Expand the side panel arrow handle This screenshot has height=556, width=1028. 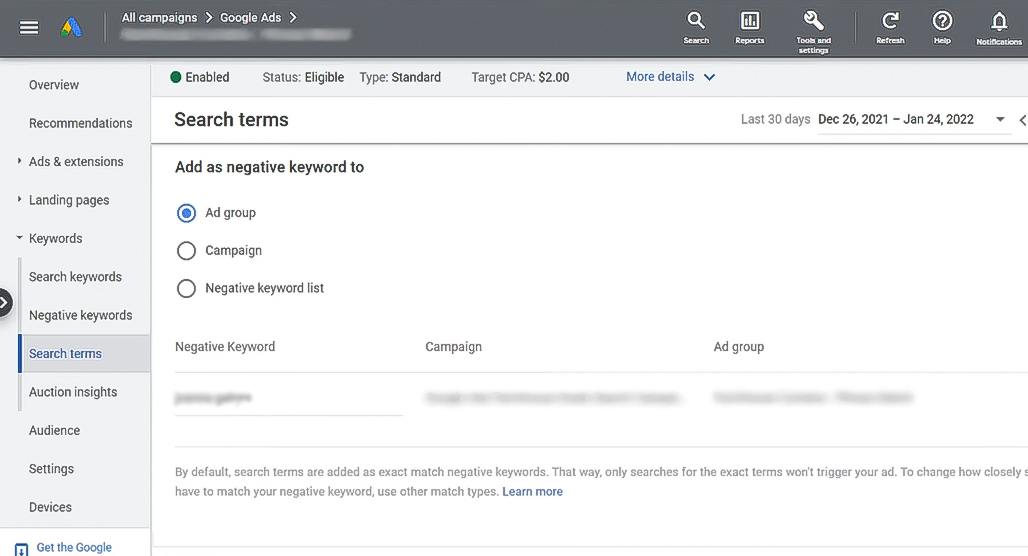click(5, 302)
